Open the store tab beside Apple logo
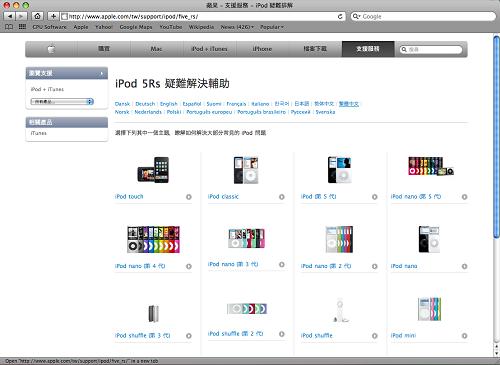The width and height of the screenshot is (500, 365). (x=104, y=49)
